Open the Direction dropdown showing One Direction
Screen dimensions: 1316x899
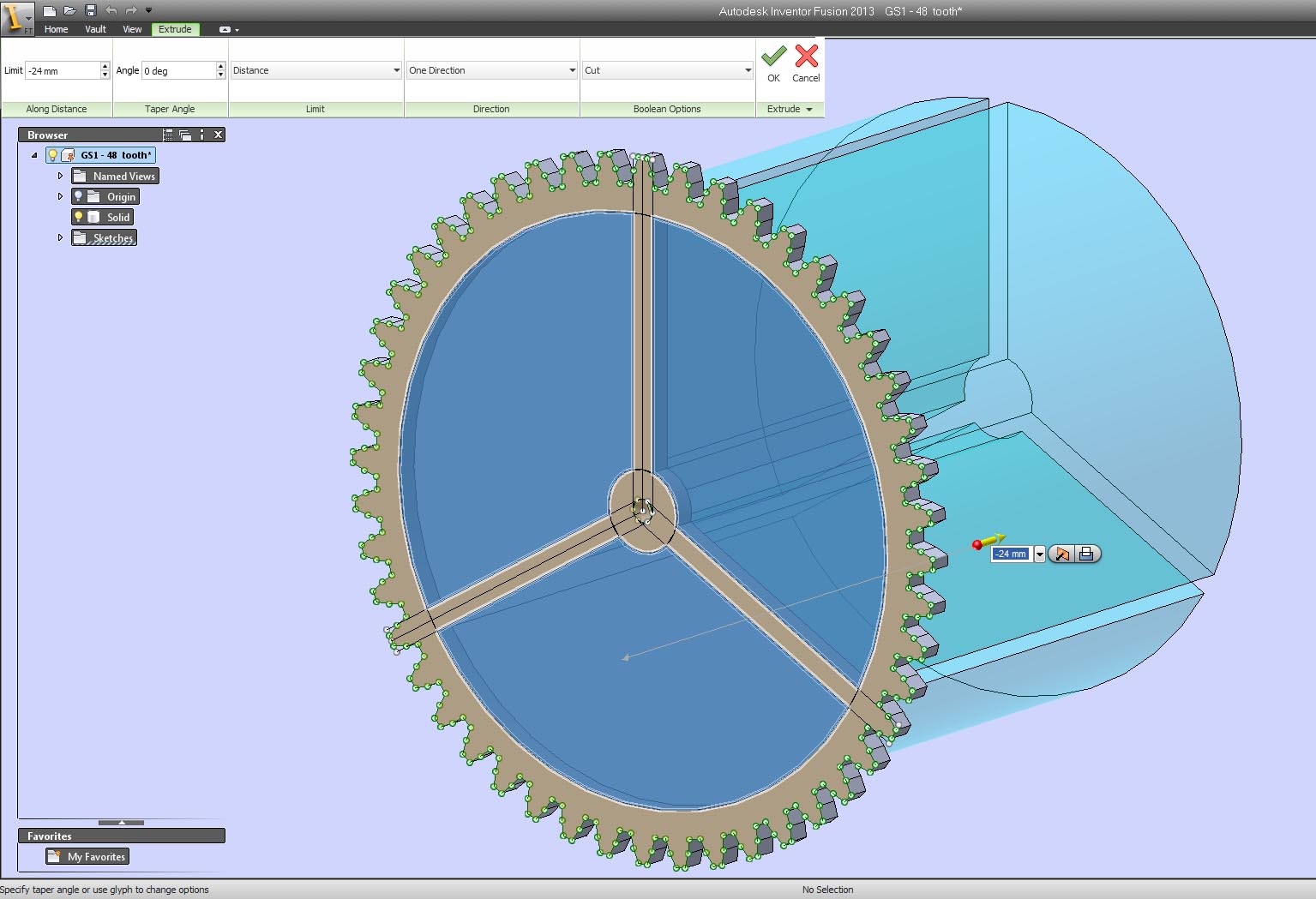coord(571,70)
